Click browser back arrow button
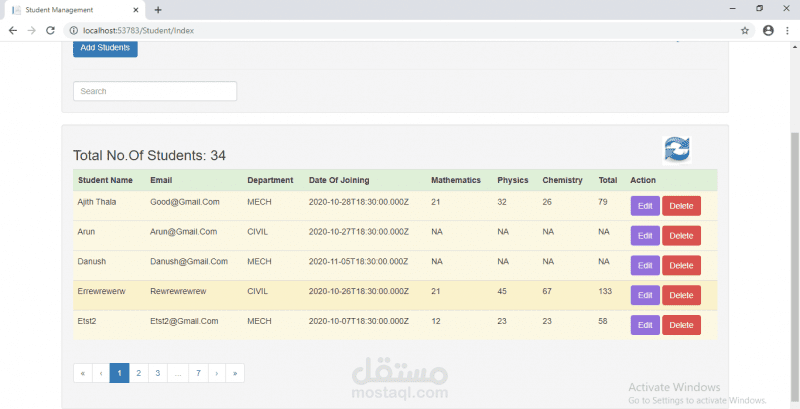Viewport: 800px width, 409px height. click(x=12, y=30)
